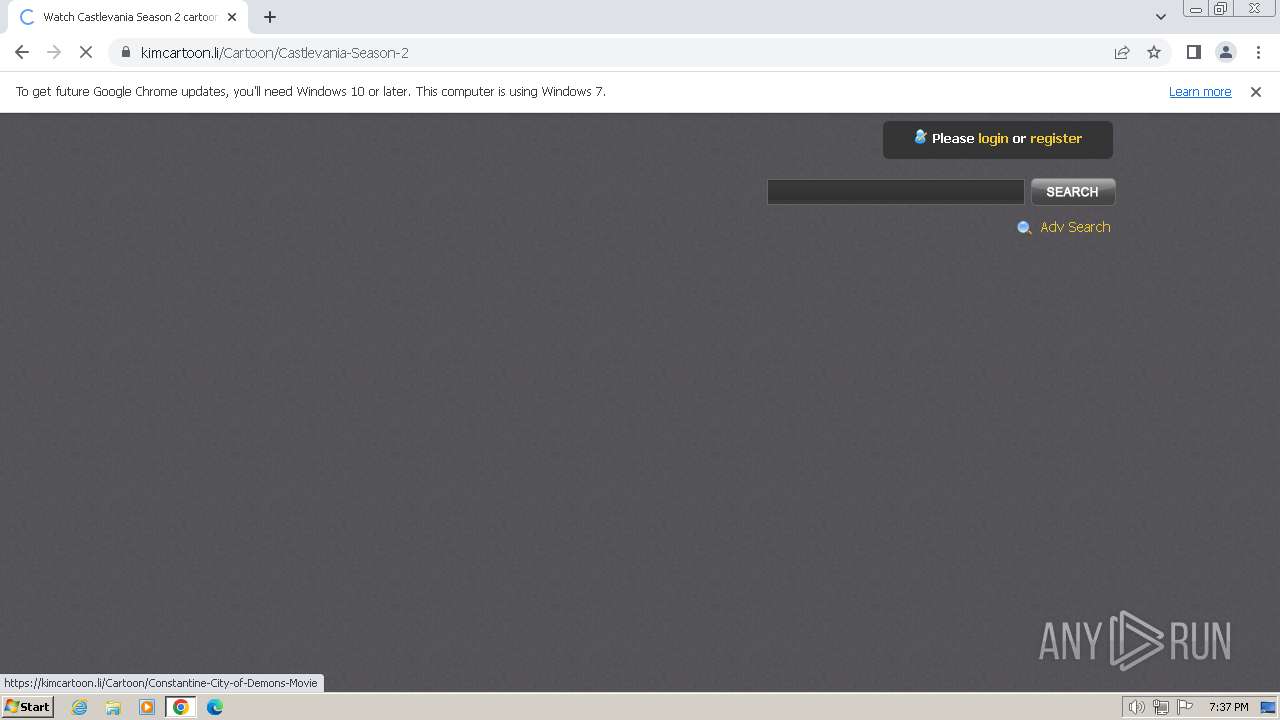The width and height of the screenshot is (1280, 720).
Task: Click the 7:37 PM system clock
Action: pyautogui.click(x=1228, y=707)
